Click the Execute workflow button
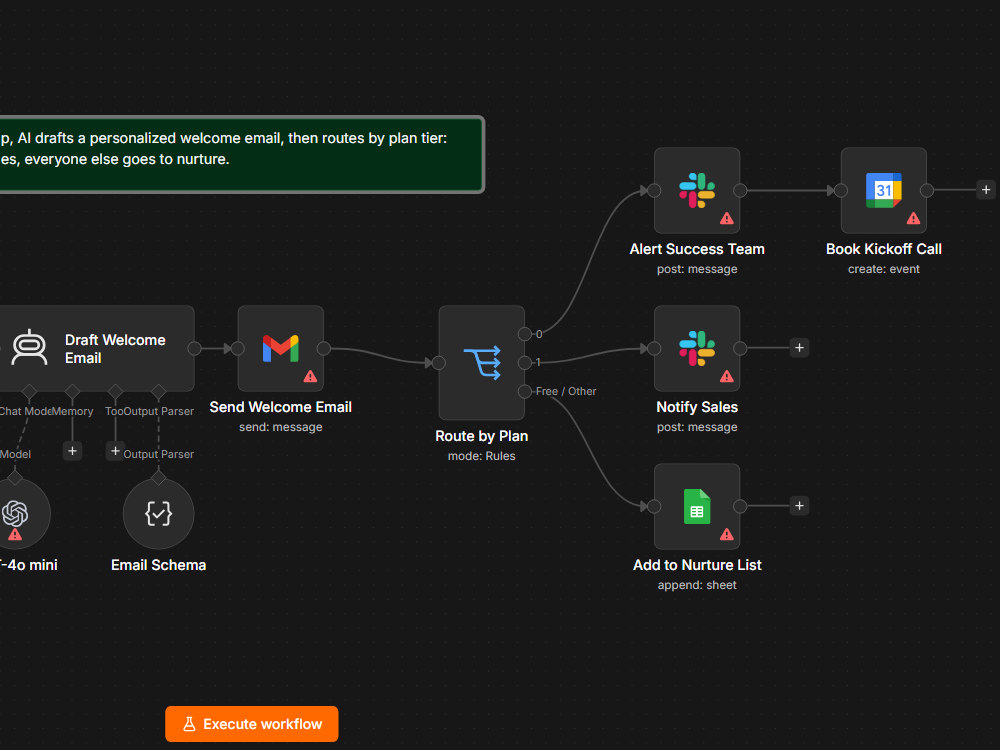Screen dimensions: 1000x750 coord(252,724)
